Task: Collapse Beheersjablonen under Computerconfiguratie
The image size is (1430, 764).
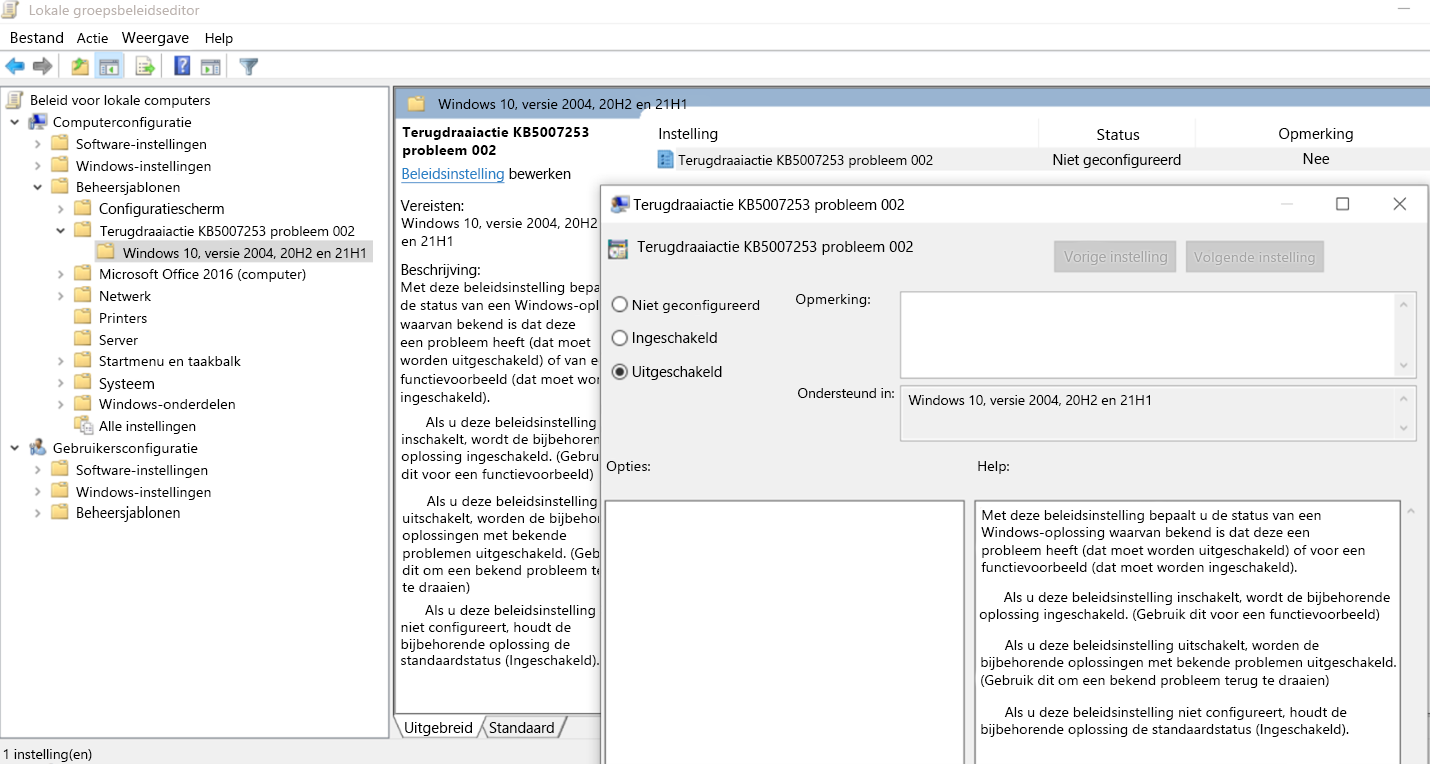Action: (x=38, y=187)
